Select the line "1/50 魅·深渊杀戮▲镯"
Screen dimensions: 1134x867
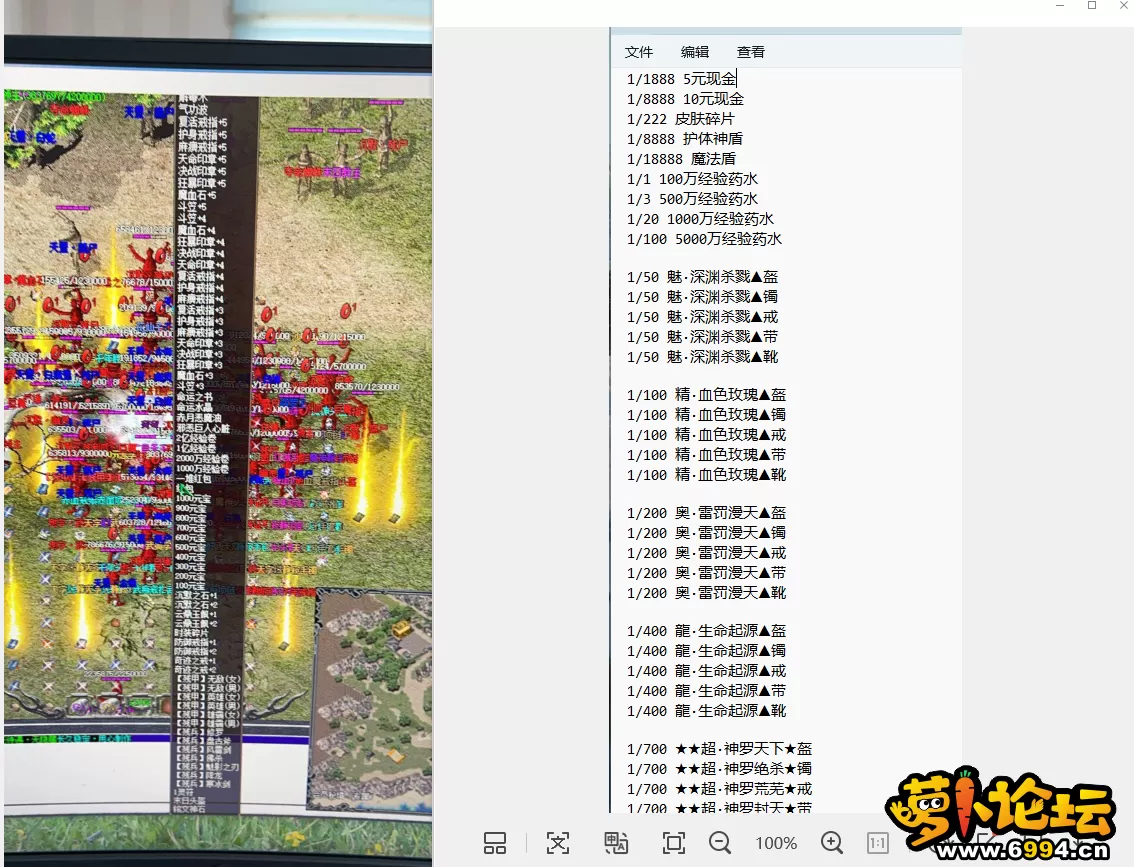702,297
